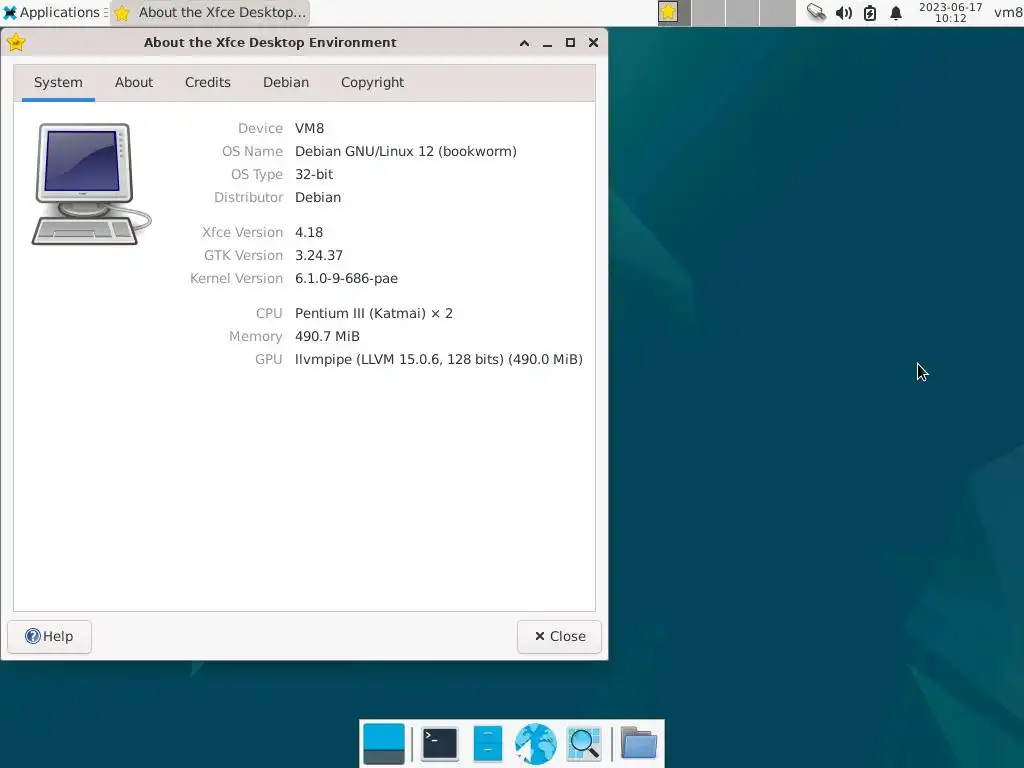Click the Close button in the dialog
The height and width of the screenshot is (768, 1024).
pos(559,636)
